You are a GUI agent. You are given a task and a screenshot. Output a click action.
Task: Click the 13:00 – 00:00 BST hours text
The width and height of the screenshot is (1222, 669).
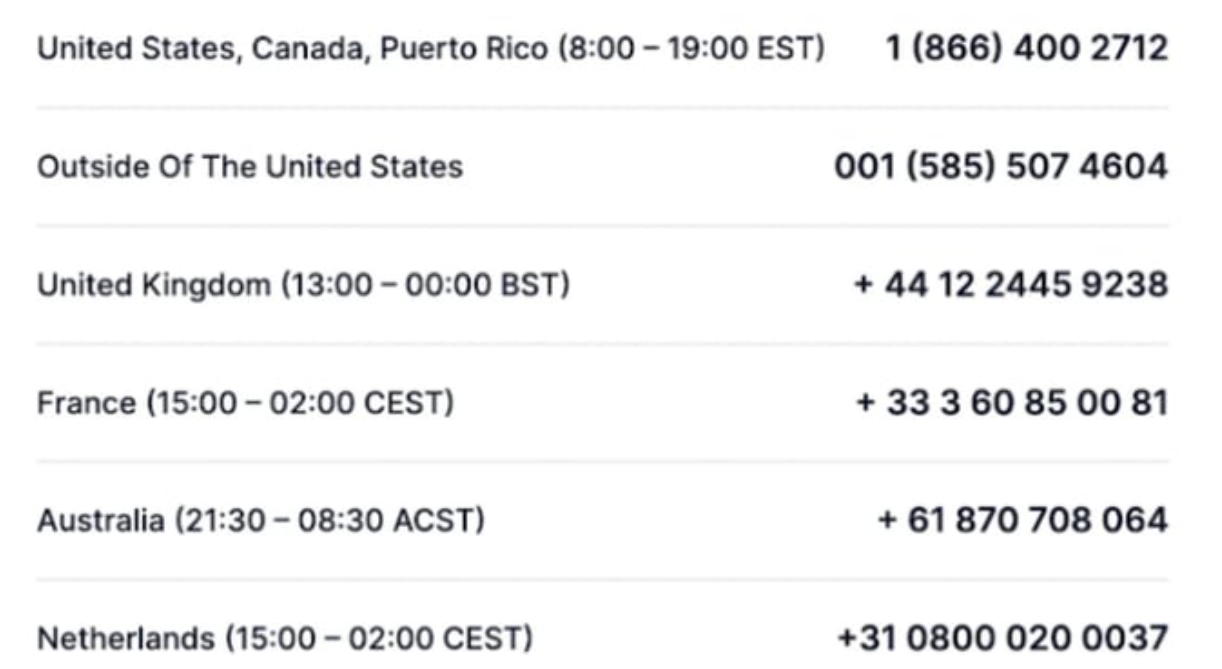(425, 285)
